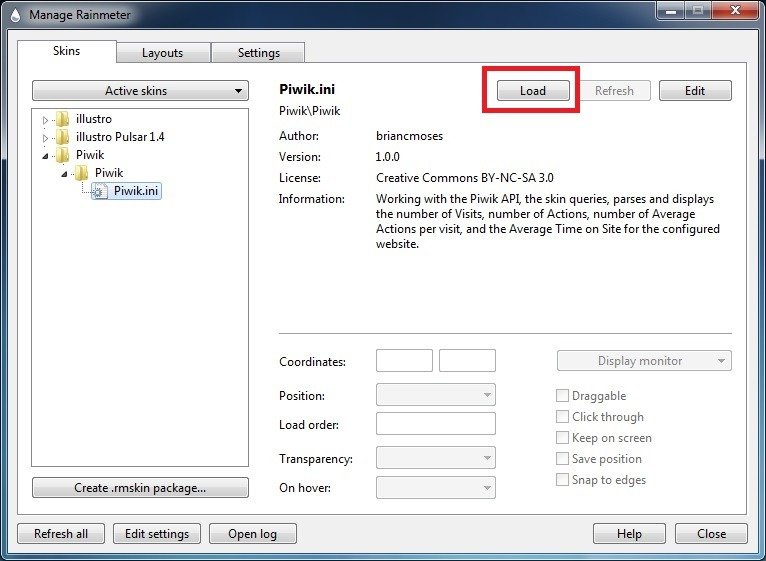
Task: Open the Position dropdown
Action: pyautogui.click(x=436, y=395)
